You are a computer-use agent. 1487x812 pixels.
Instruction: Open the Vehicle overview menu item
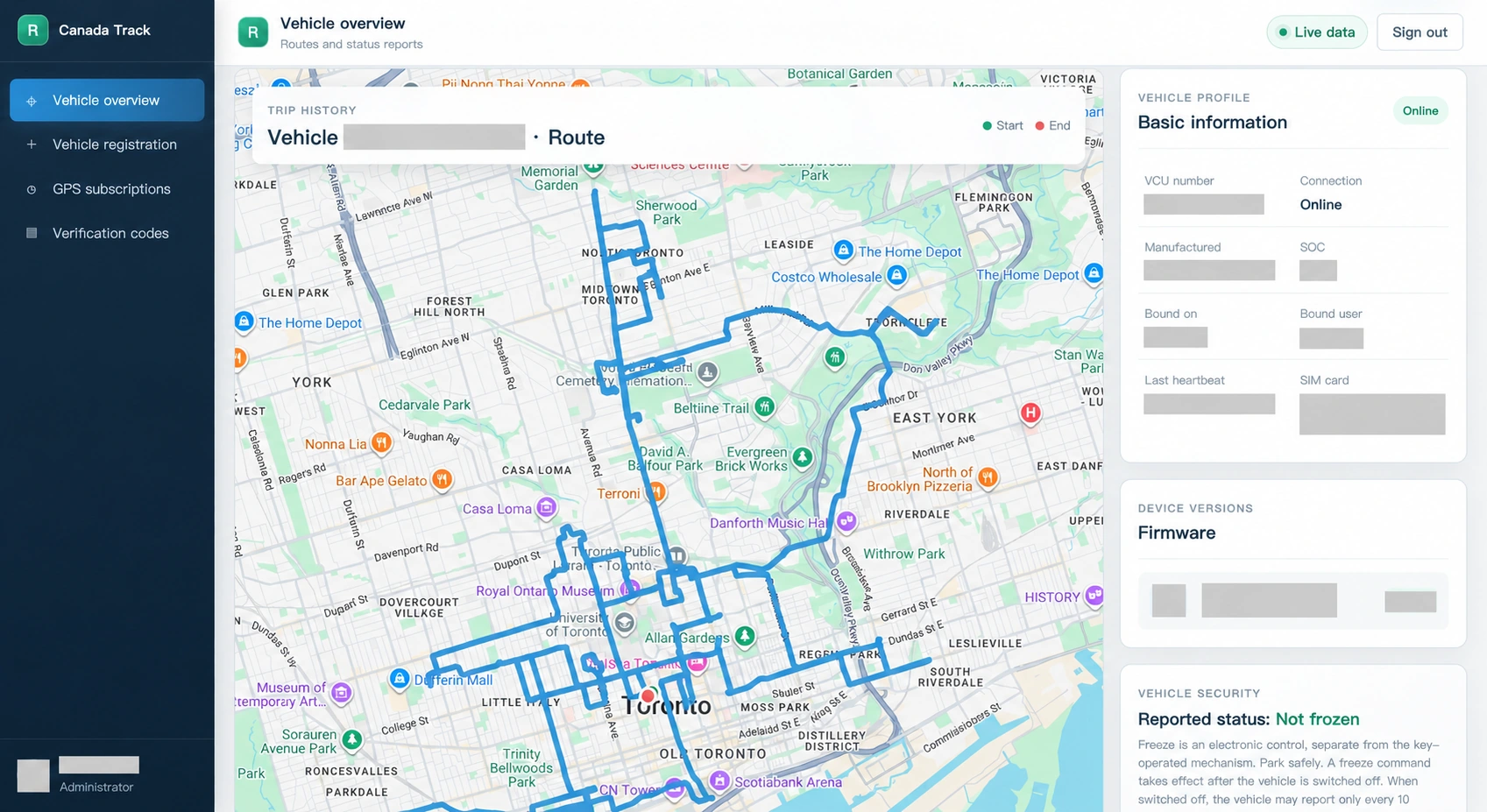(x=107, y=100)
